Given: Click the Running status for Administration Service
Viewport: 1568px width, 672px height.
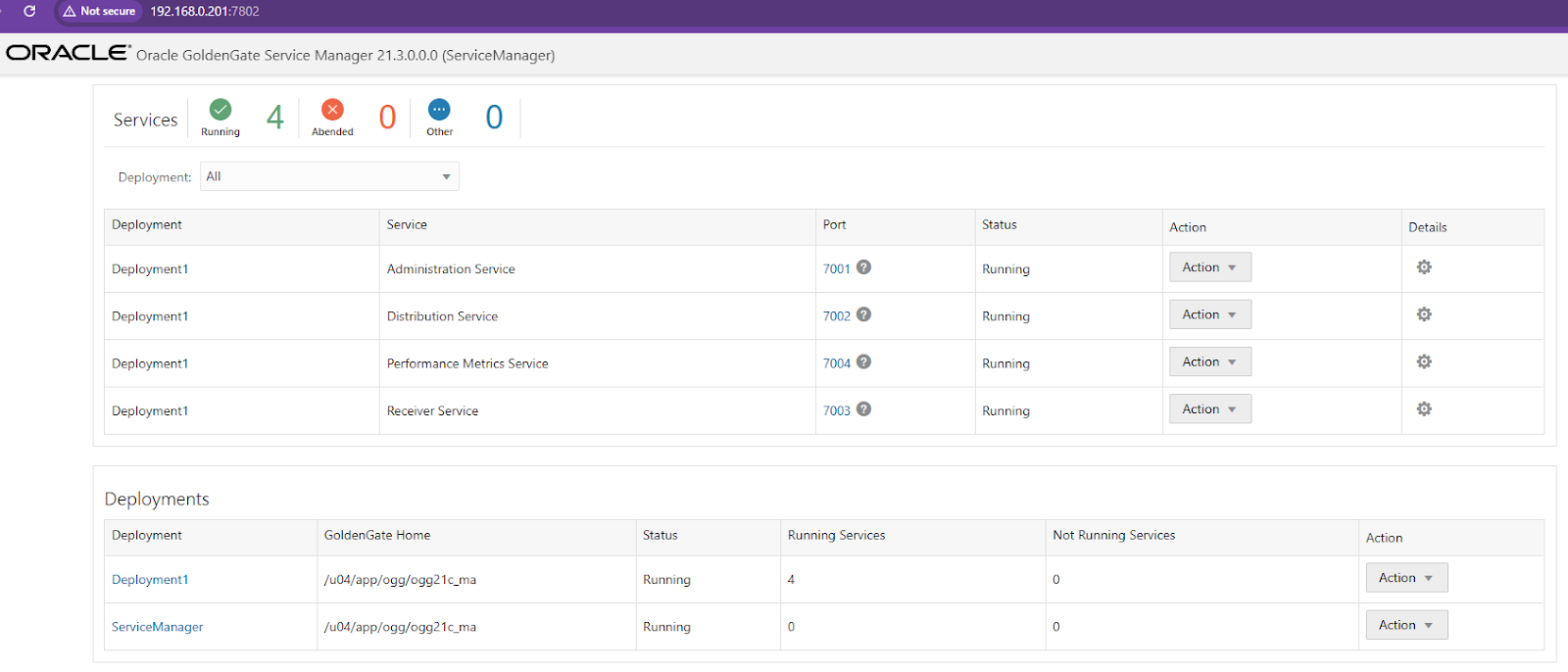Looking at the screenshot, I should [1005, 269].
